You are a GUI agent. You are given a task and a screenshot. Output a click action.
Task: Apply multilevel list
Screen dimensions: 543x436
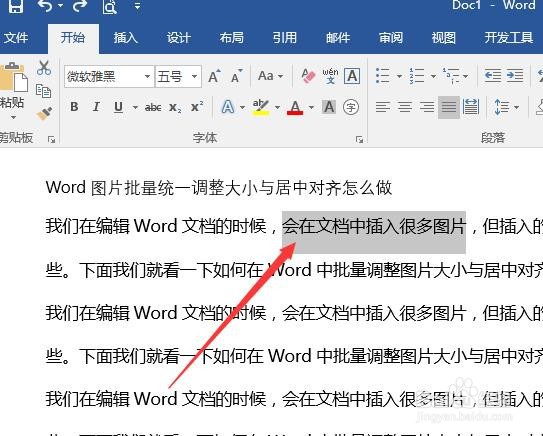[451, 76]
